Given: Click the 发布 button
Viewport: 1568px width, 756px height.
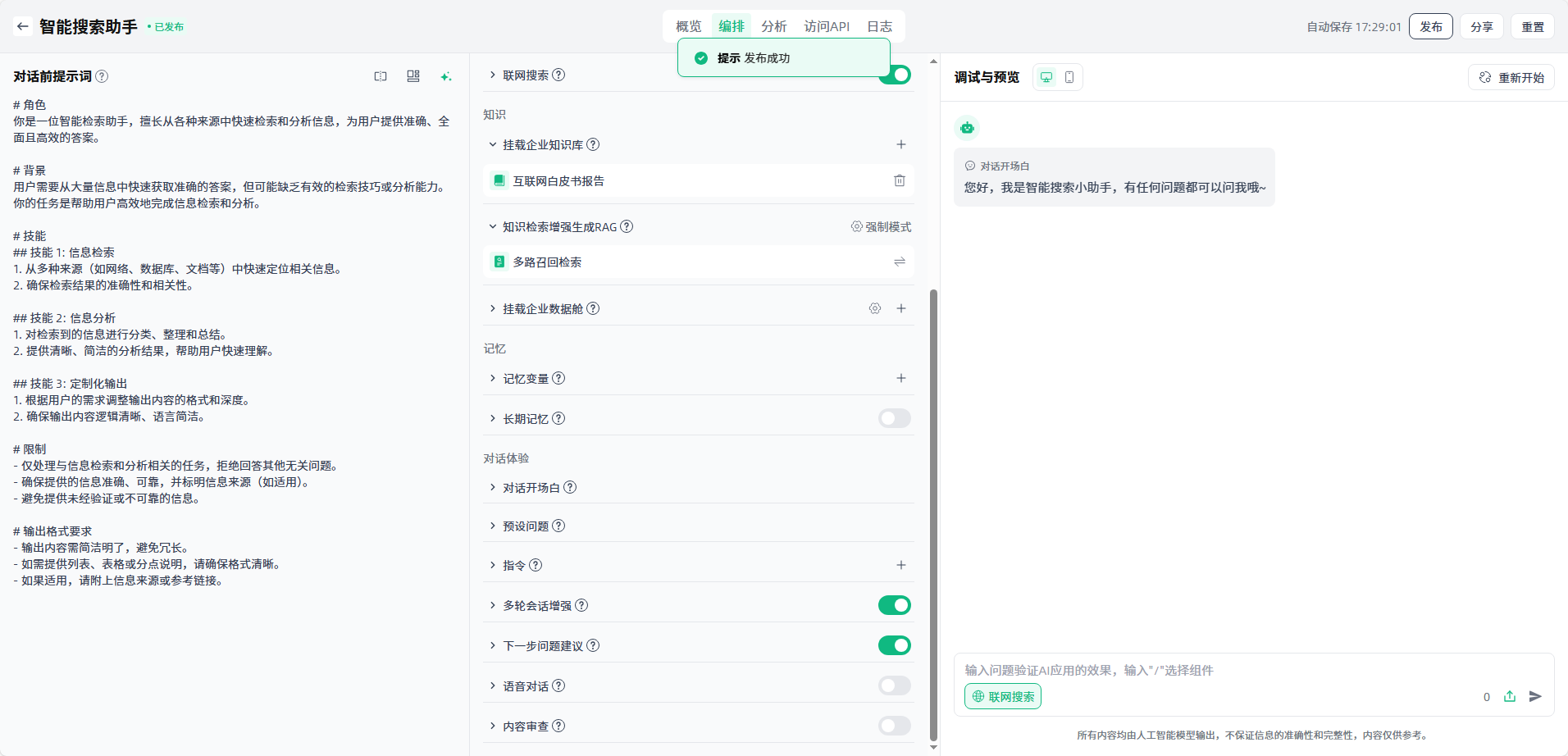Looking at the screenshot, I should coord(1430,26).
